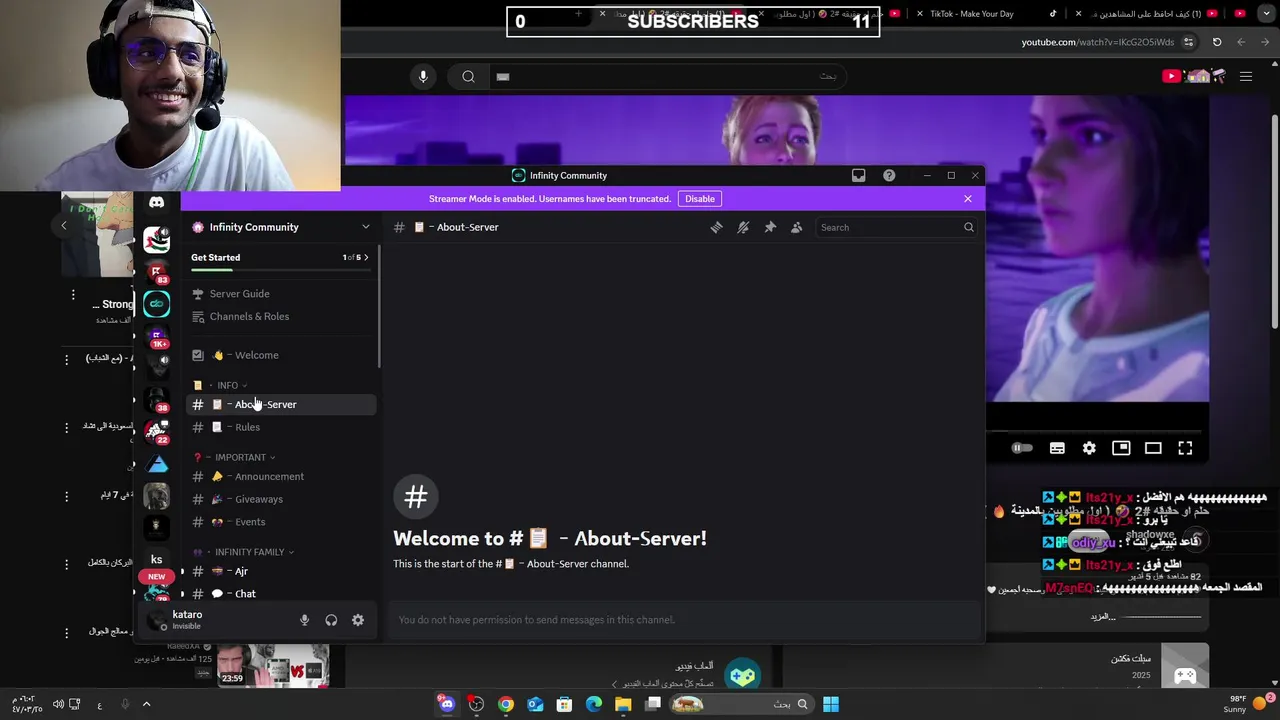Dismiss the Streamer Mode banner
The height and width of the screenshot is (720, 1280).
point(968,199)
